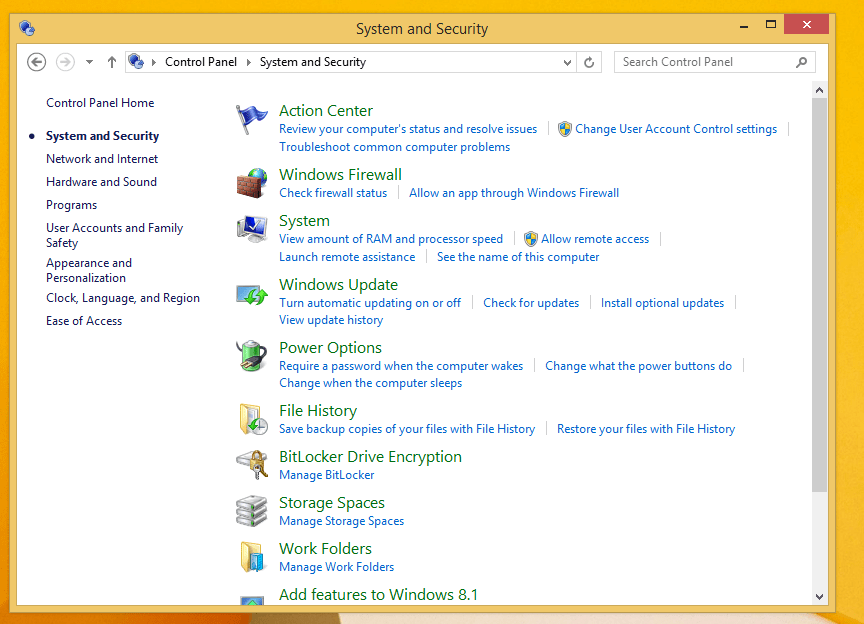864x624 pixels.
Task: Select System and Security in sidebar
Action: (x=102, y=136)
